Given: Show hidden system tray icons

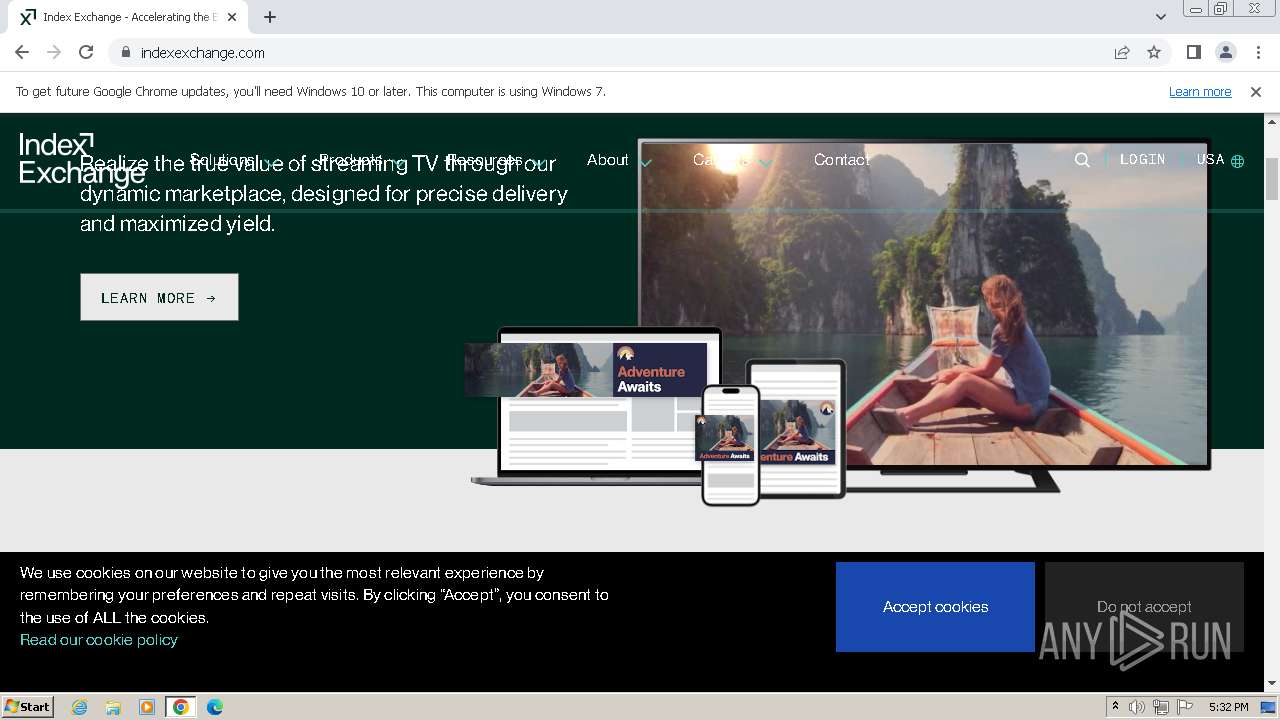Looking at the screenshot, I should (1115, 707).
